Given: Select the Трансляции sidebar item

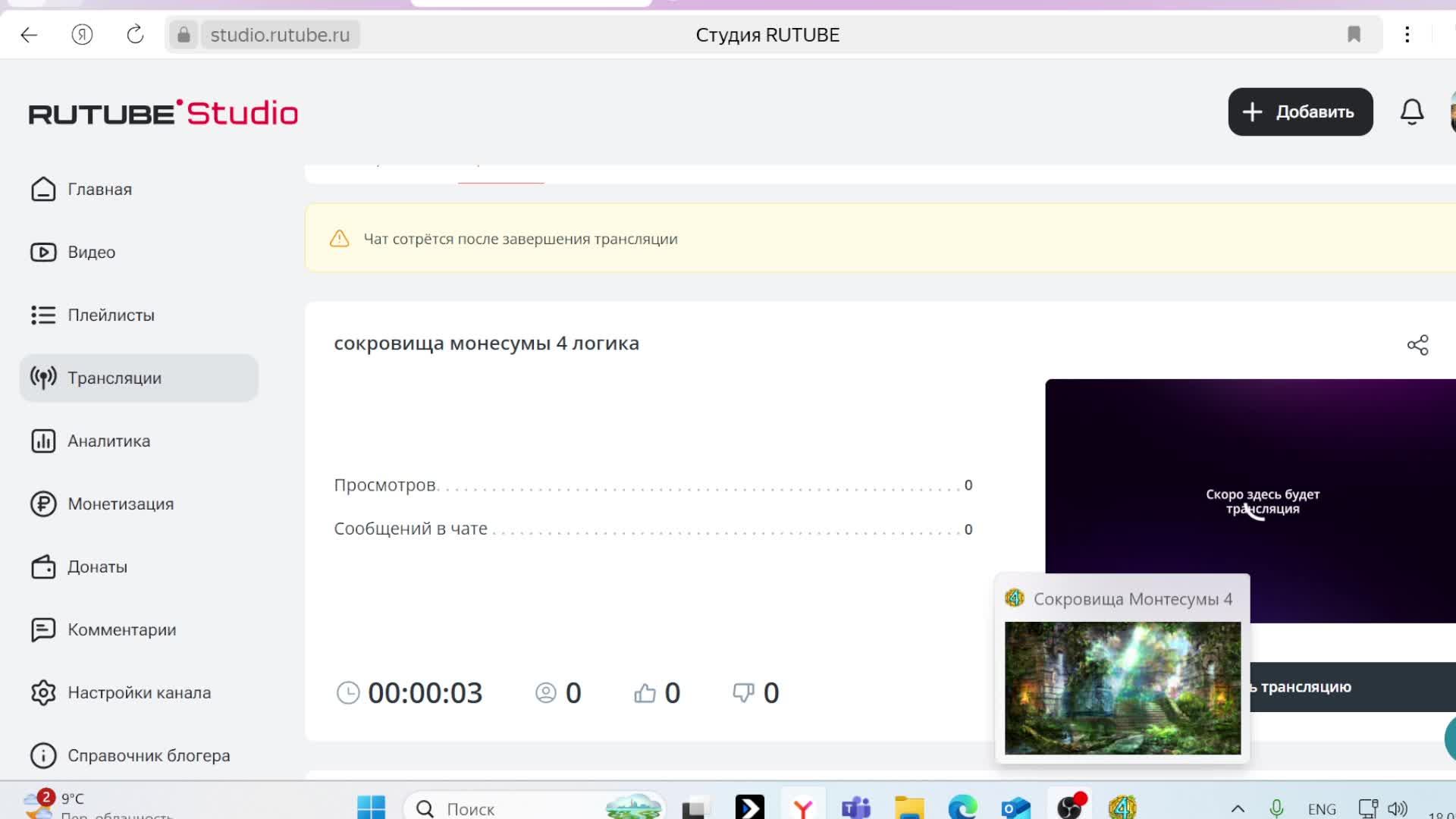Looking at the screenshot, I should pyautogui.click(x=139, y=378).
